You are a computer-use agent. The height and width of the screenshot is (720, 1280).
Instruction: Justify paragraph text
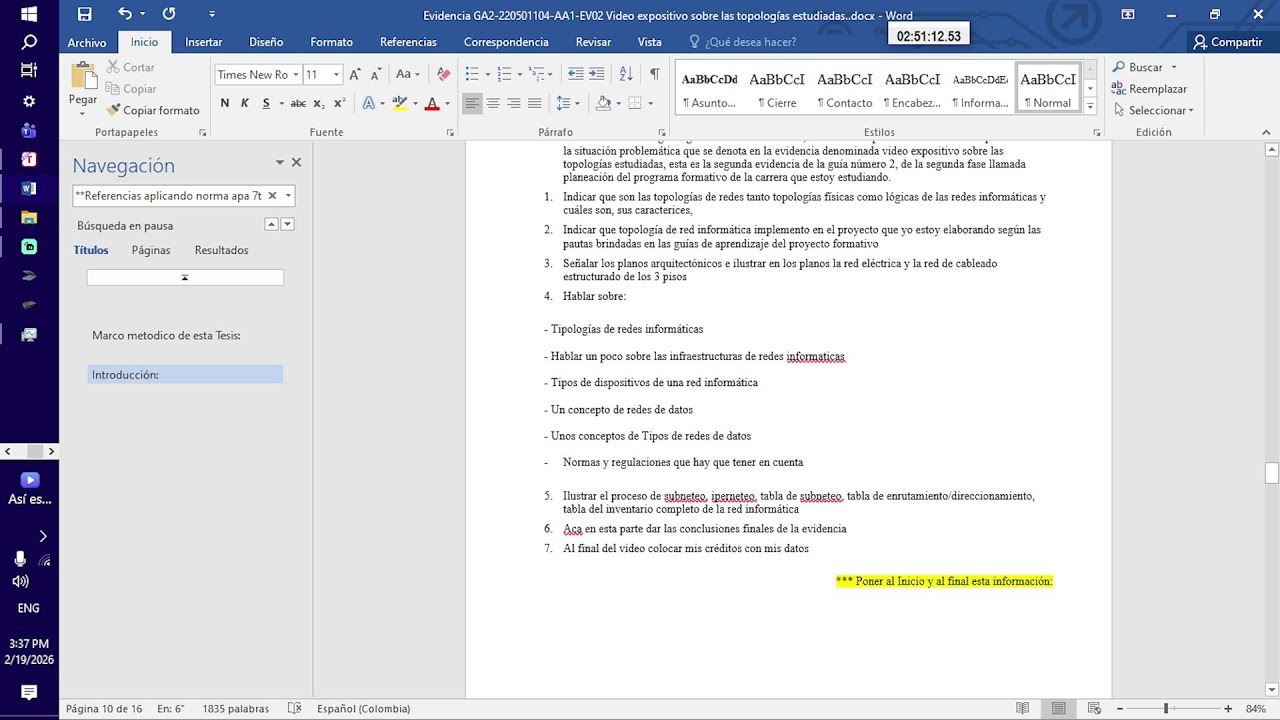(535, 103)
